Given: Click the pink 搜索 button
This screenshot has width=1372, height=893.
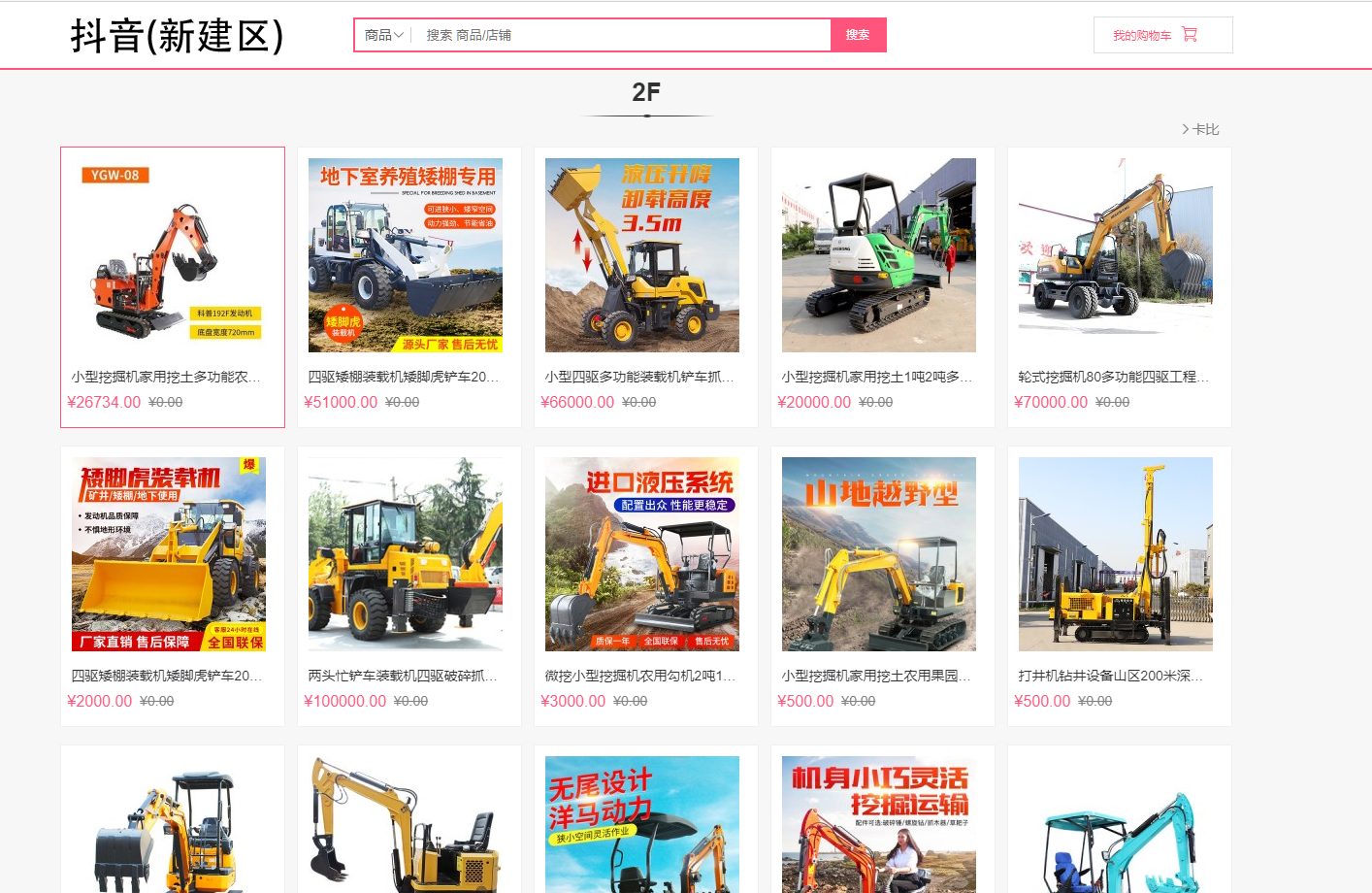Looking at the screenshot, I should point(858,35).
